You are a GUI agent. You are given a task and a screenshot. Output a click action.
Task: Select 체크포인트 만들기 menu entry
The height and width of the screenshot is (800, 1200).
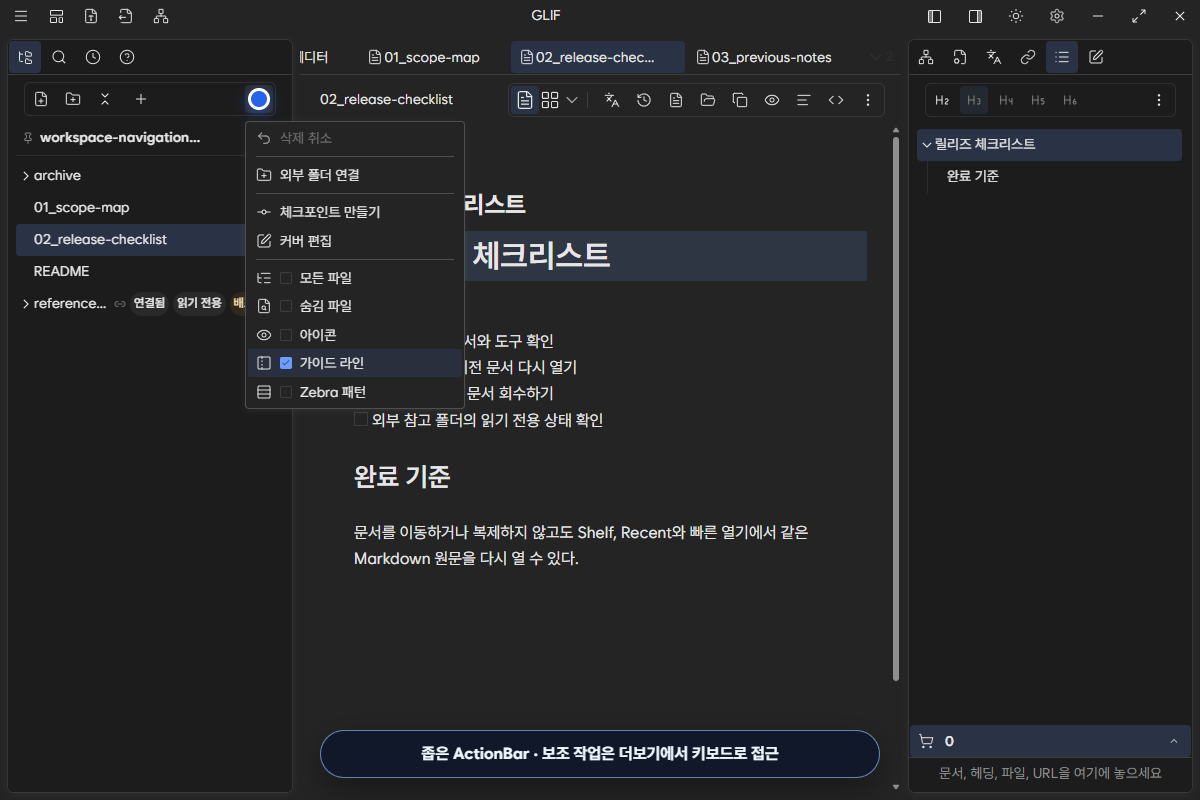[355, 212]
